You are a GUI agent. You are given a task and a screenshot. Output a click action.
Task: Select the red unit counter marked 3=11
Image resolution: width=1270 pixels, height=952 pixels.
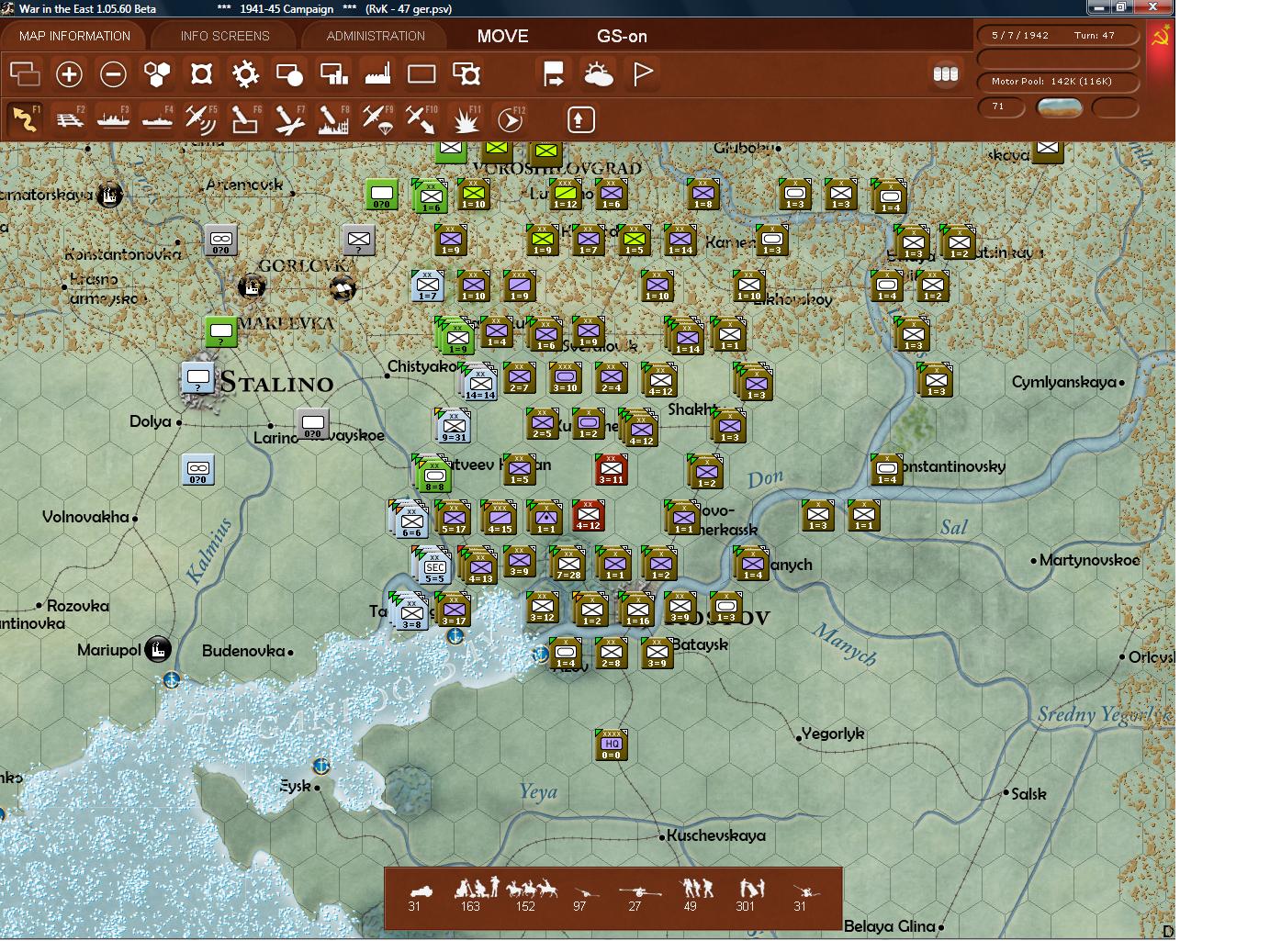[612, 470]
